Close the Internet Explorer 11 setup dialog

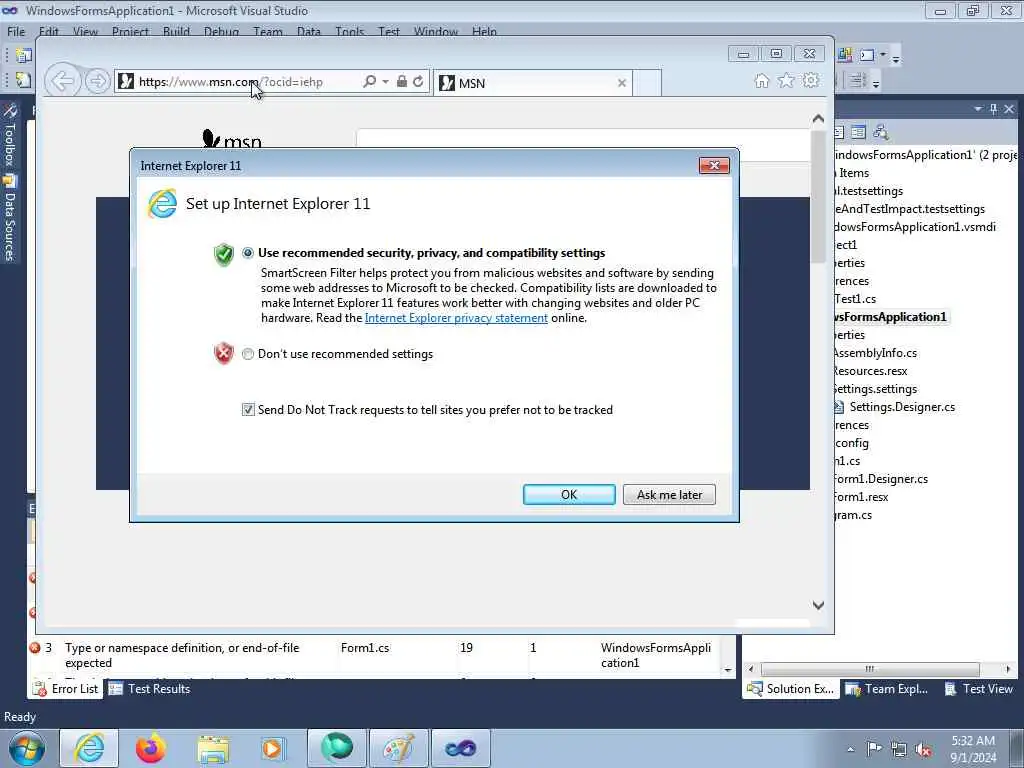click(714, 165)
